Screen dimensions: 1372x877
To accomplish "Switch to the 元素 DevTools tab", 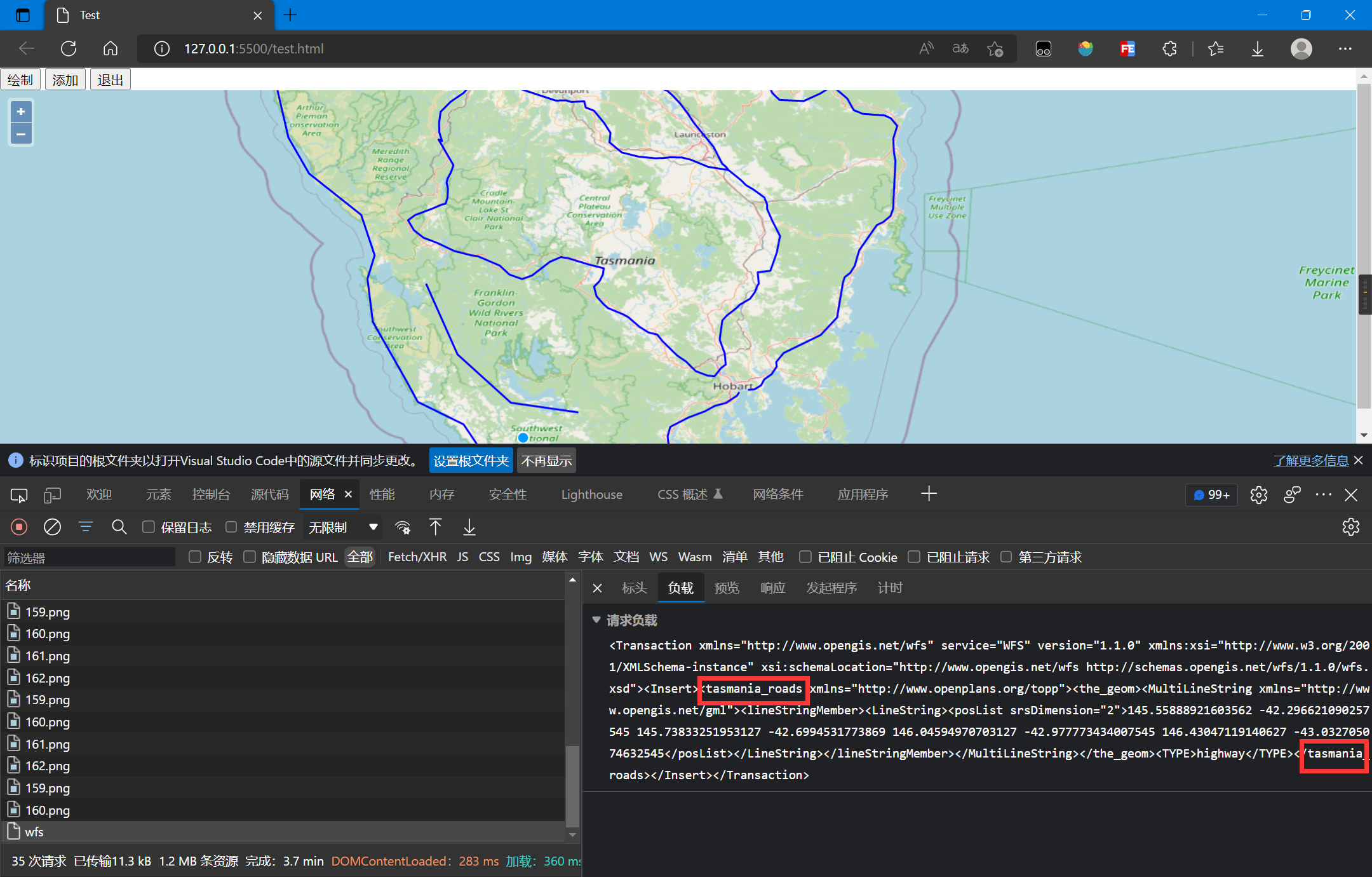I will 158,494.
